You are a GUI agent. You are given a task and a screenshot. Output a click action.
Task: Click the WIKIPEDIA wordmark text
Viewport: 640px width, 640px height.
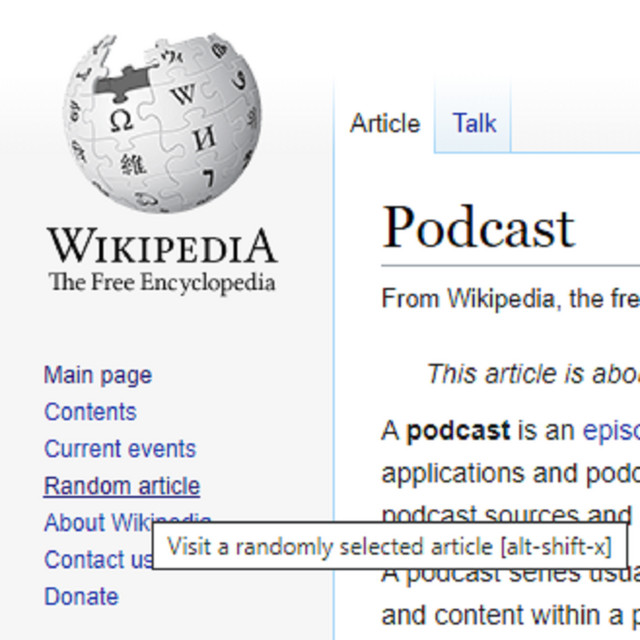coord(162,245)
